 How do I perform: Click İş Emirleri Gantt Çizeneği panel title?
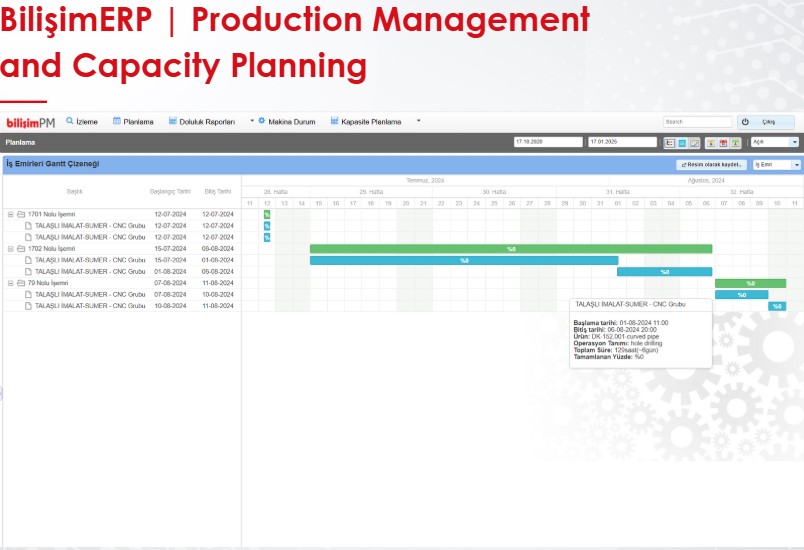53,164
